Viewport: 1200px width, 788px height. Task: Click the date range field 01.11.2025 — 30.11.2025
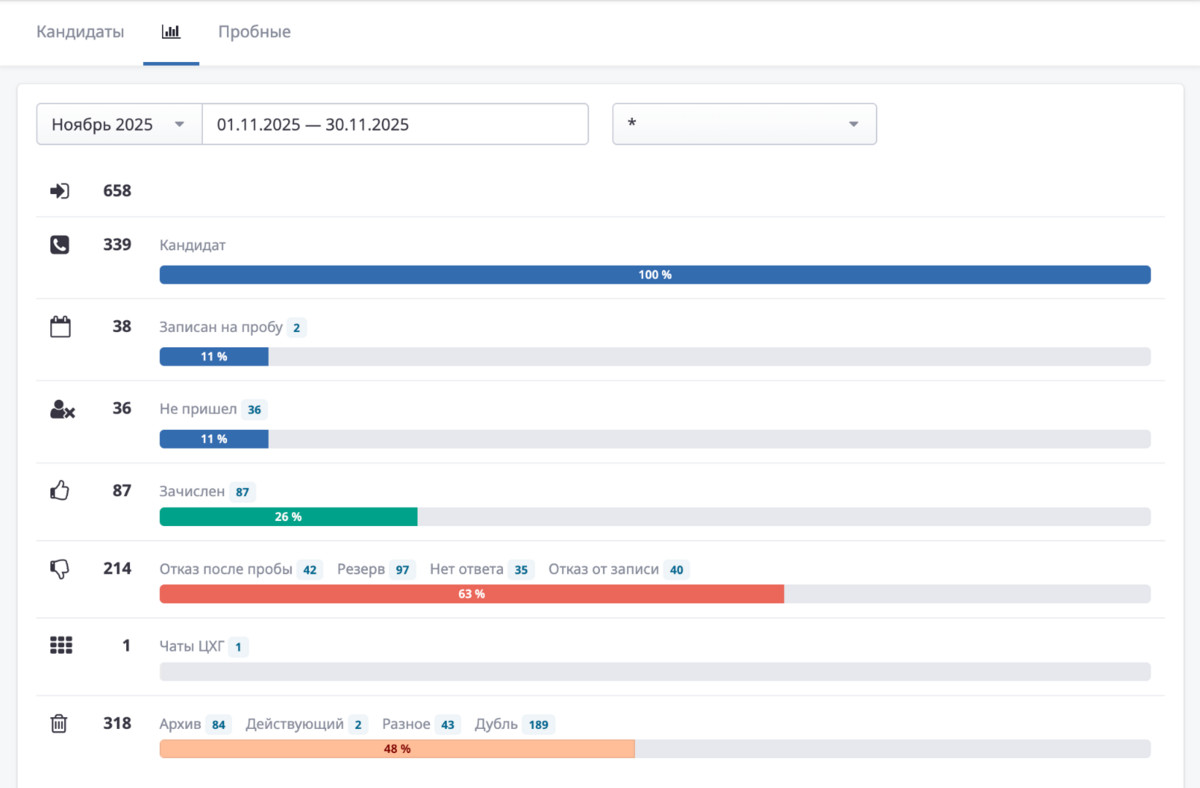pyautogui.click(x=395, y=125)
